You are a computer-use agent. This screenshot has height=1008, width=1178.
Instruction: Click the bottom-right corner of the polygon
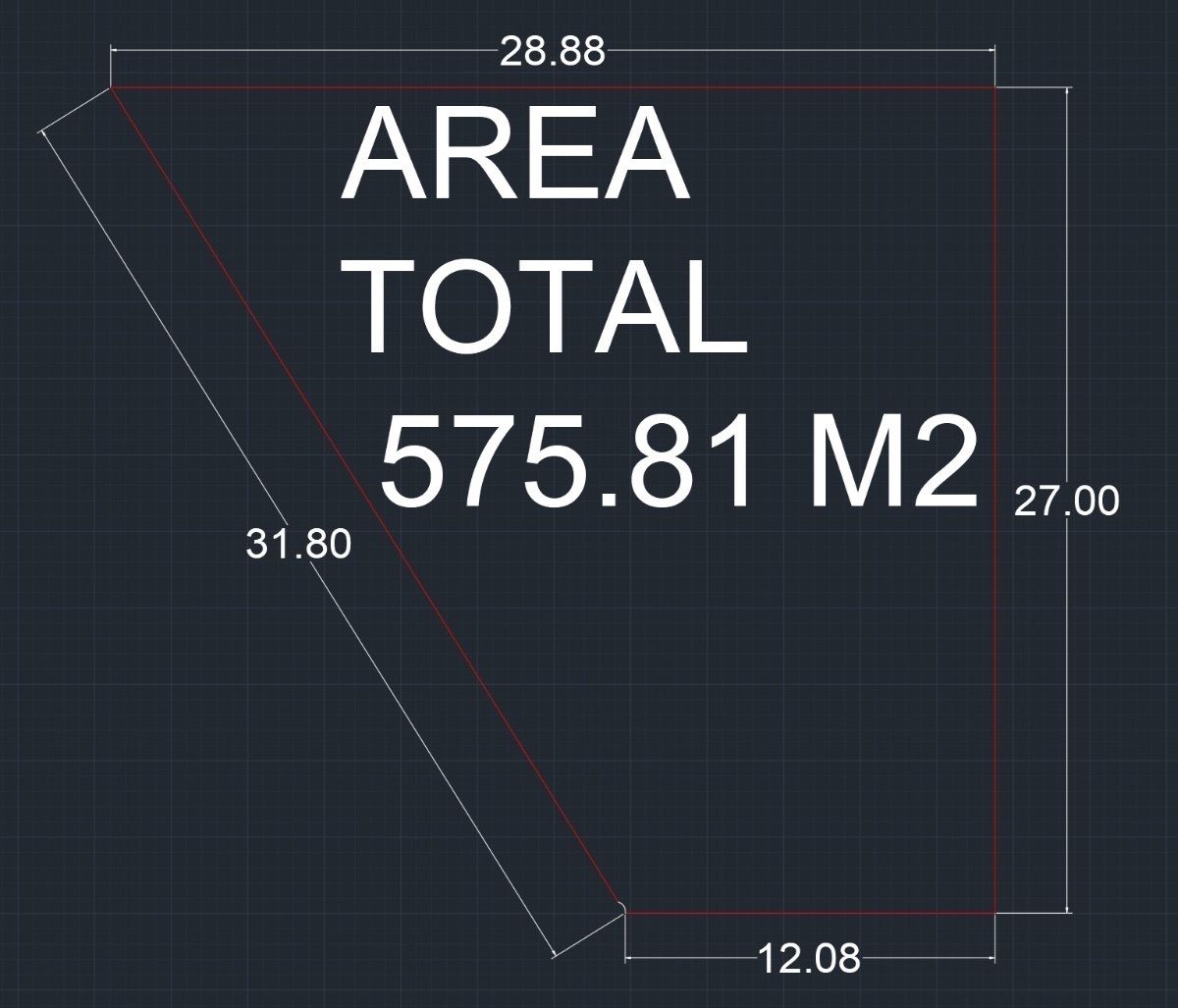995,912
